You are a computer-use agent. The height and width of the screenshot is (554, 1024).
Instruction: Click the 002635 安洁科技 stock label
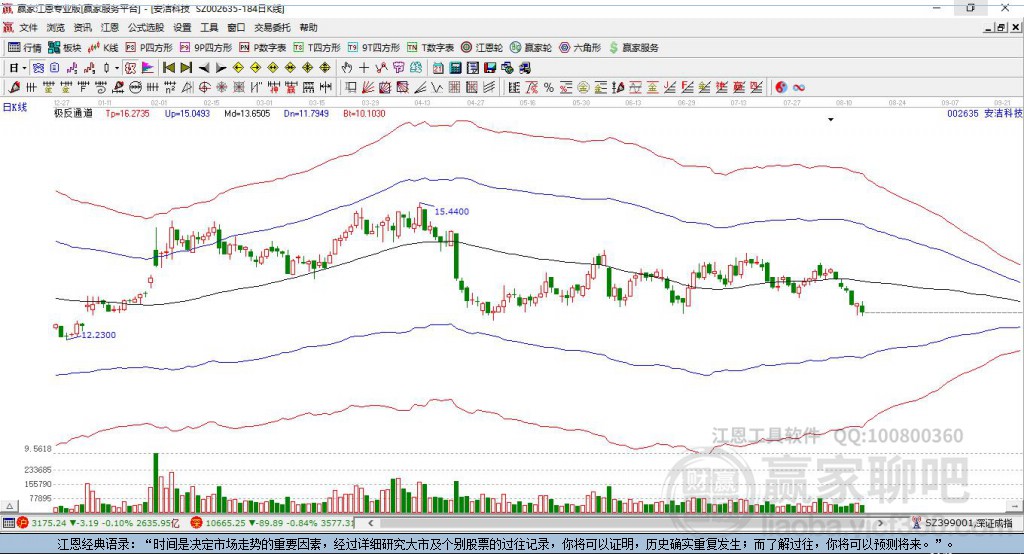pyautogui.click(x=985, y=114)
